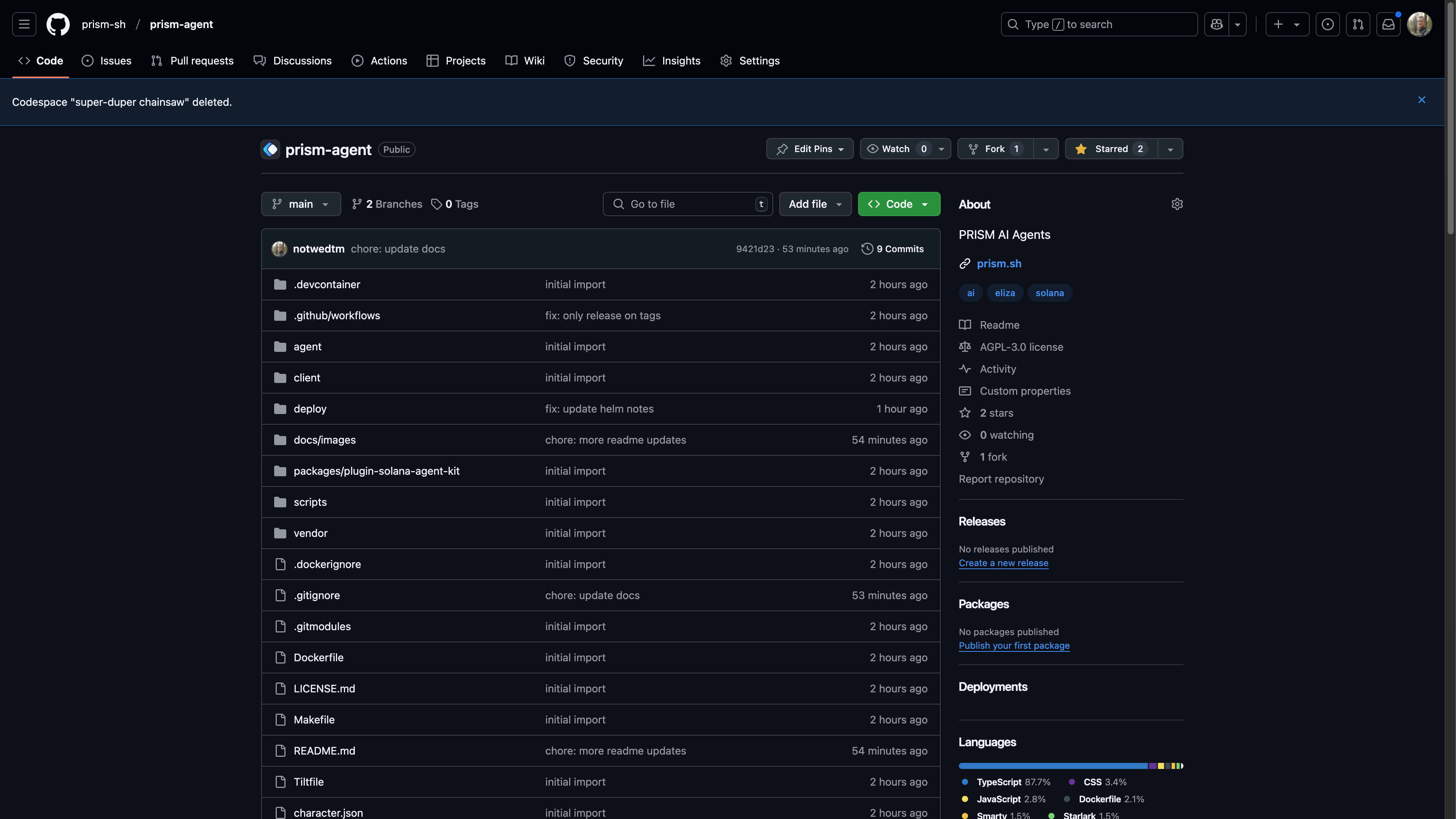Open the .devcontainer folder
This screenshot has width=1456, height=819.
(327, 284)
